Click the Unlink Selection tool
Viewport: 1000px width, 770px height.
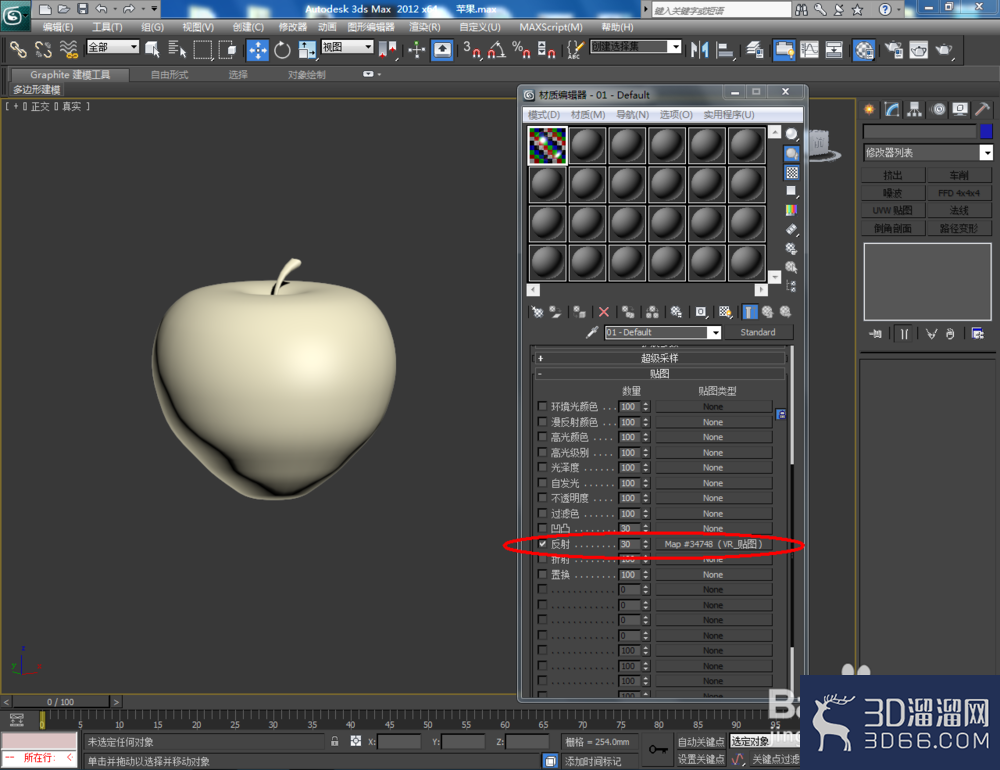click(43, 49)
